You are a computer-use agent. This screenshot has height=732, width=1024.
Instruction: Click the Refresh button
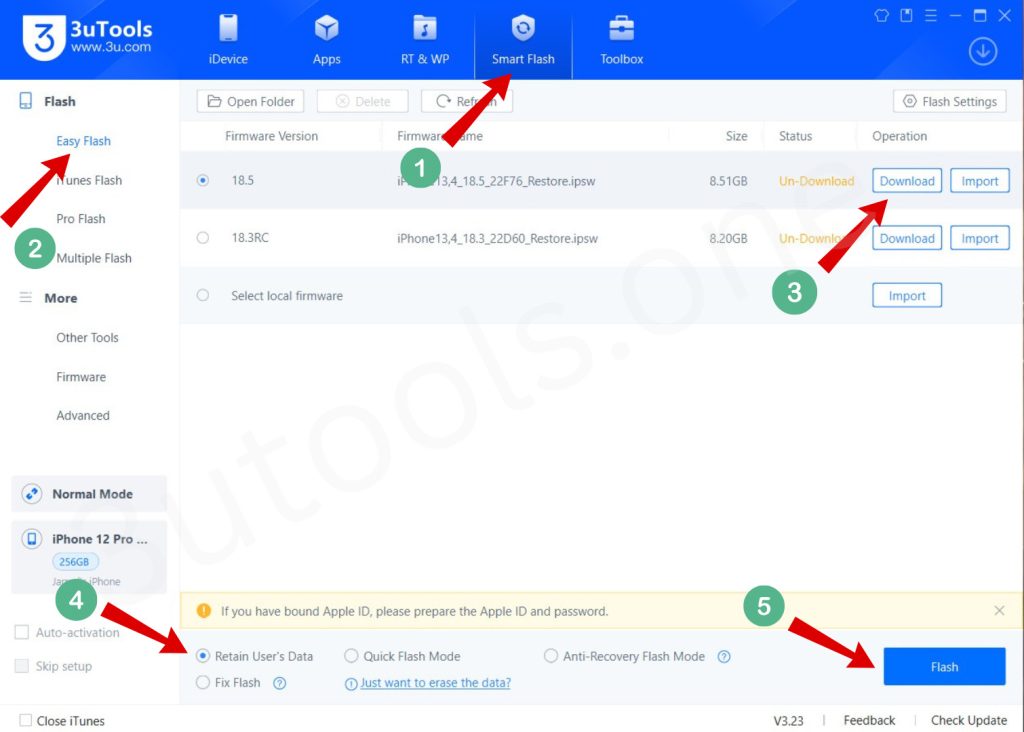pyautogui.click(x=466, y=101)
